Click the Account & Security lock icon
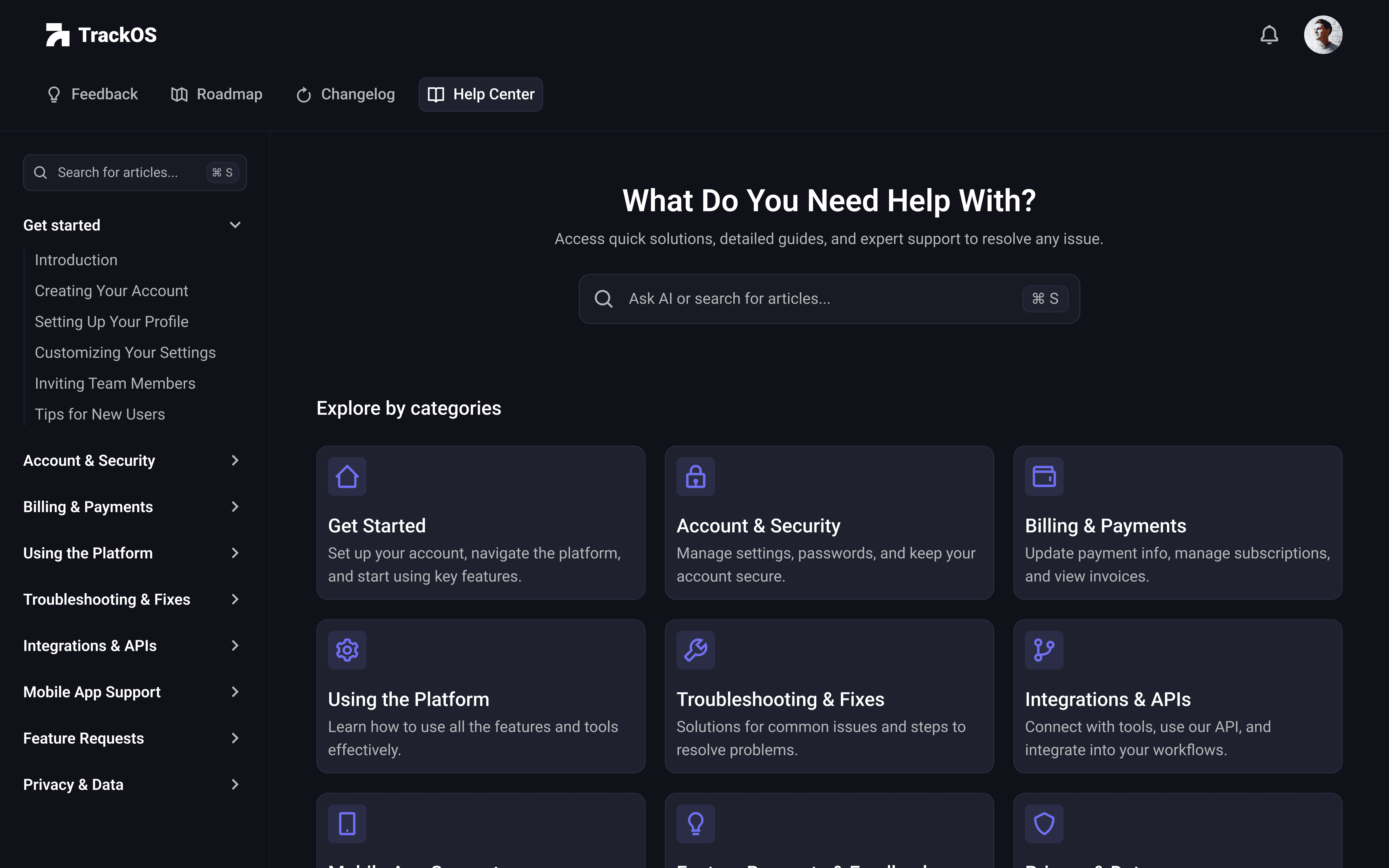 (x=696, y=476)
